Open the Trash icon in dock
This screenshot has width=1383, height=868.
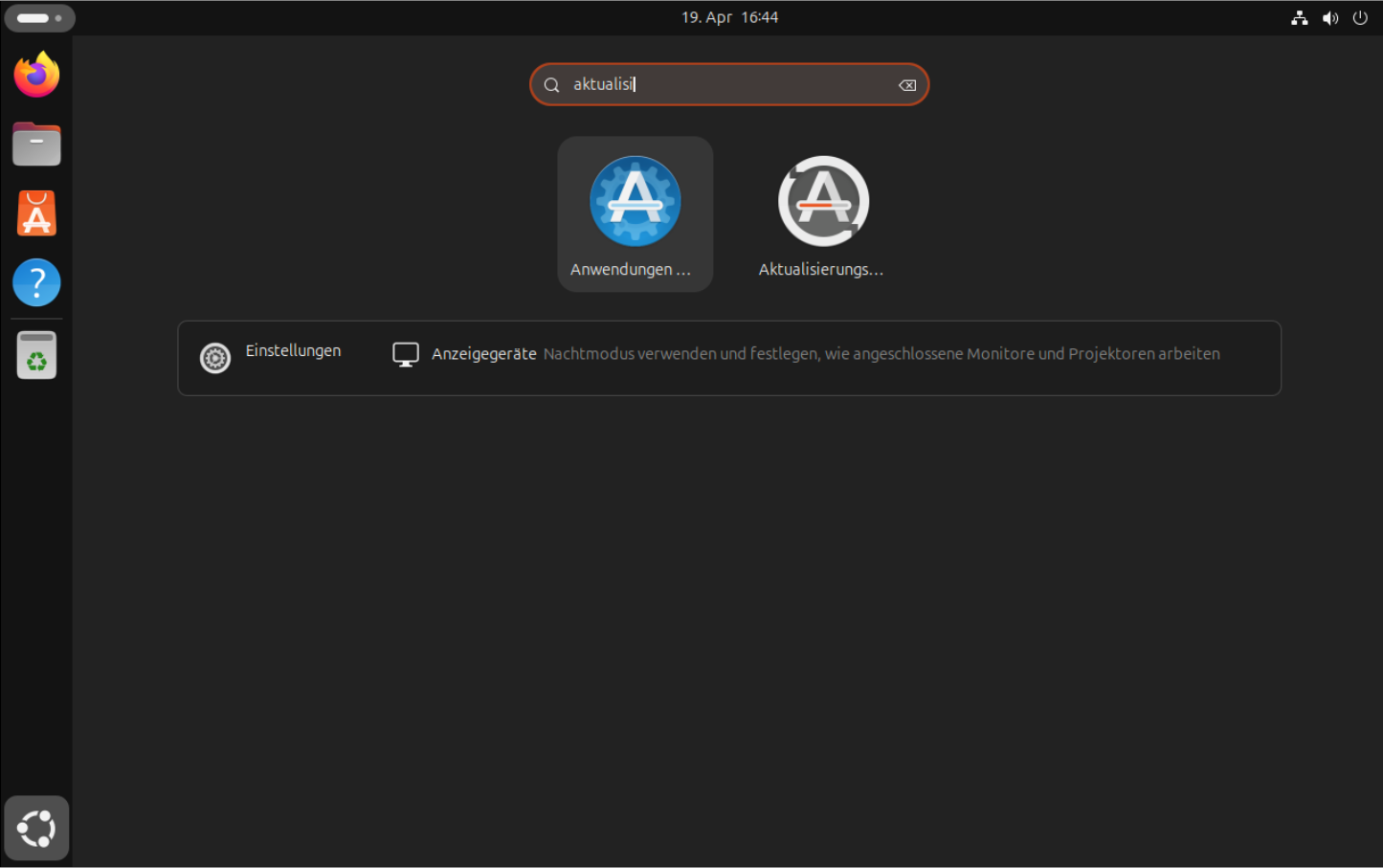coord(36,356)
